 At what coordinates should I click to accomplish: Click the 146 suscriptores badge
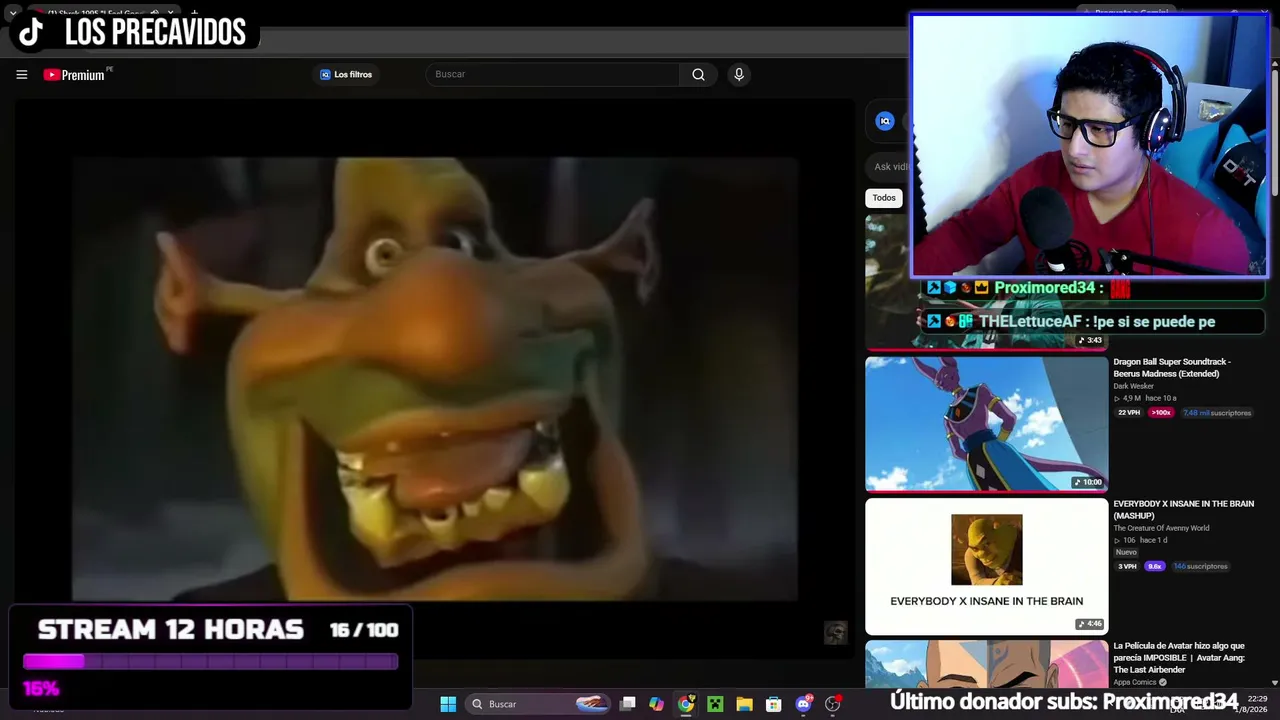(1200, 566)
